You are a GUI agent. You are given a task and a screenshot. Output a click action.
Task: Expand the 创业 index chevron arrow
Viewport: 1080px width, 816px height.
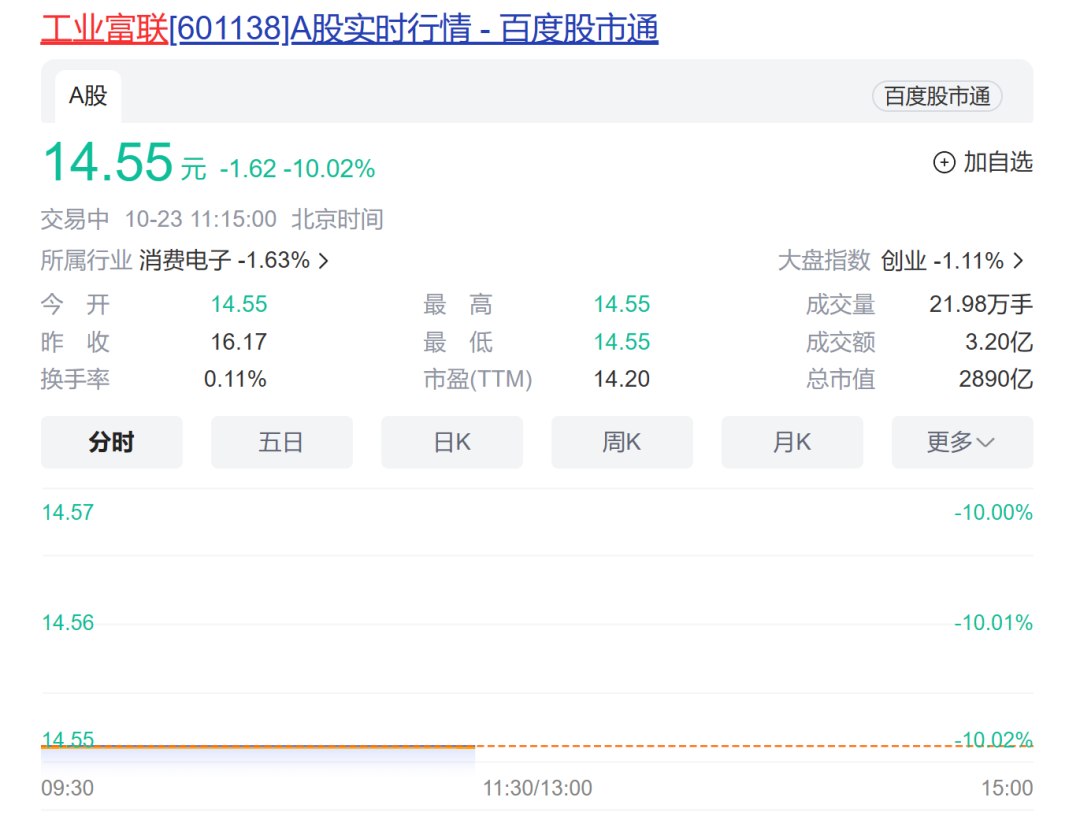click(x=1018, y=261)
